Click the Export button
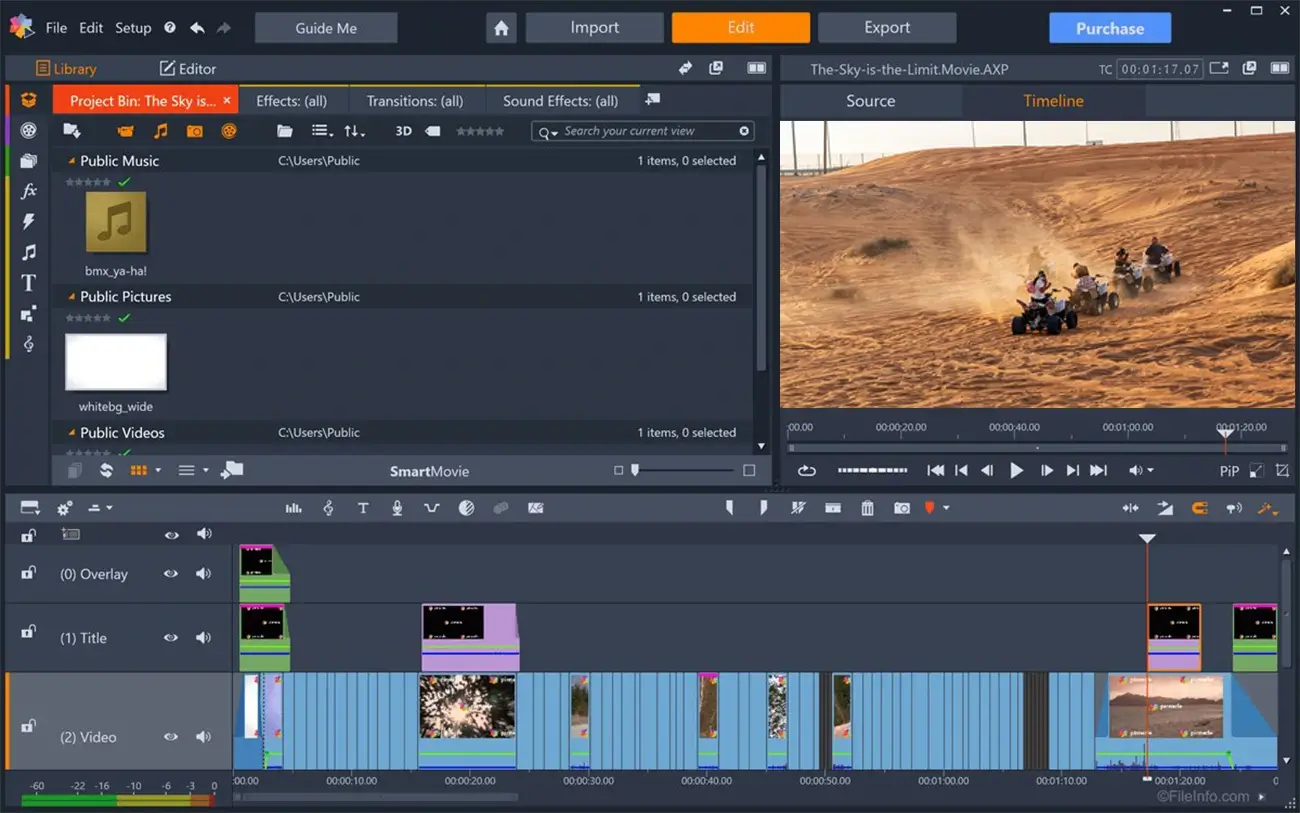Viewport: 1300px width, 813px height. click(x=886, y=28)
